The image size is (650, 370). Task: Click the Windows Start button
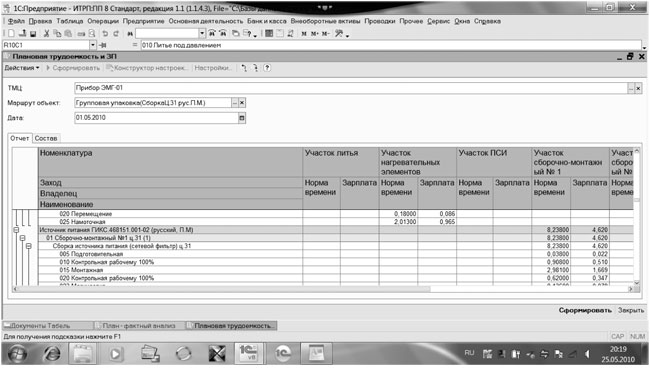click(x=17, y=354)
